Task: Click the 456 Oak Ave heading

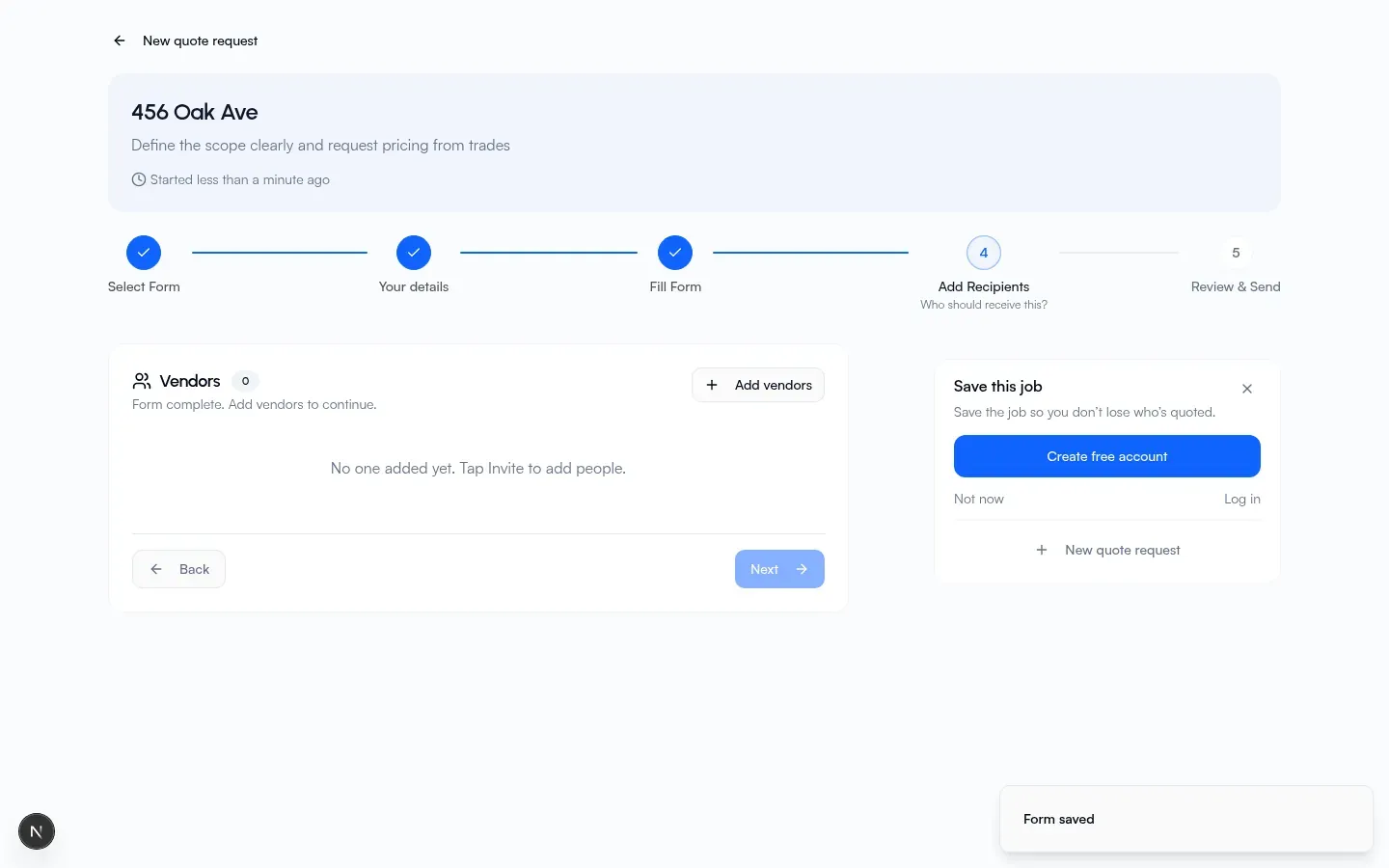Action: coord(195,112)
